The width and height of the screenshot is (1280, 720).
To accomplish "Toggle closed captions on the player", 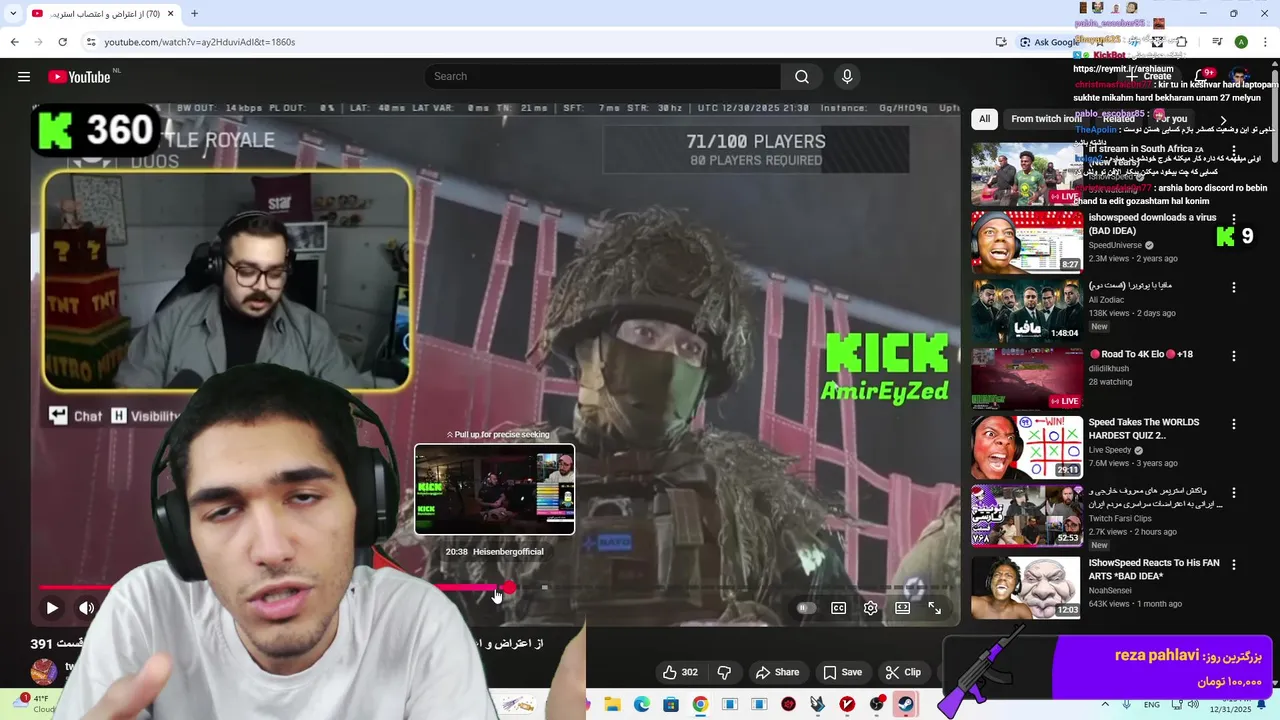I will (x=839, y=608).
